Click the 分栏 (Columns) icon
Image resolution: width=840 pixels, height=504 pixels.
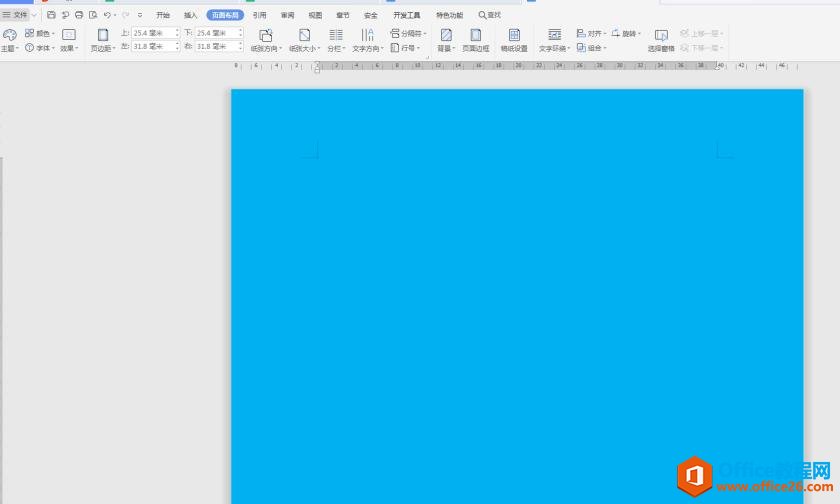(335, 35)
